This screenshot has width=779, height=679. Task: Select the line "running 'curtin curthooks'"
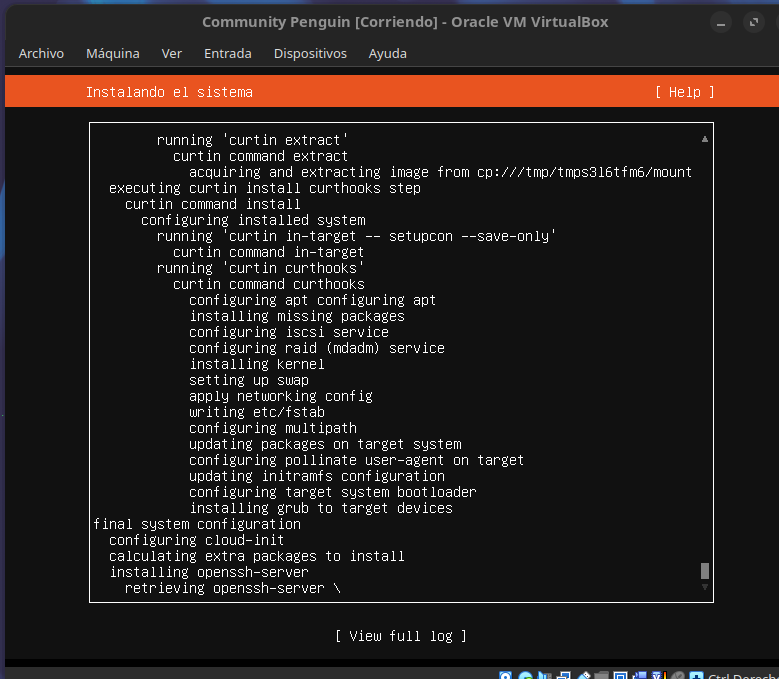pyautogui.click(x=260, y=268)
